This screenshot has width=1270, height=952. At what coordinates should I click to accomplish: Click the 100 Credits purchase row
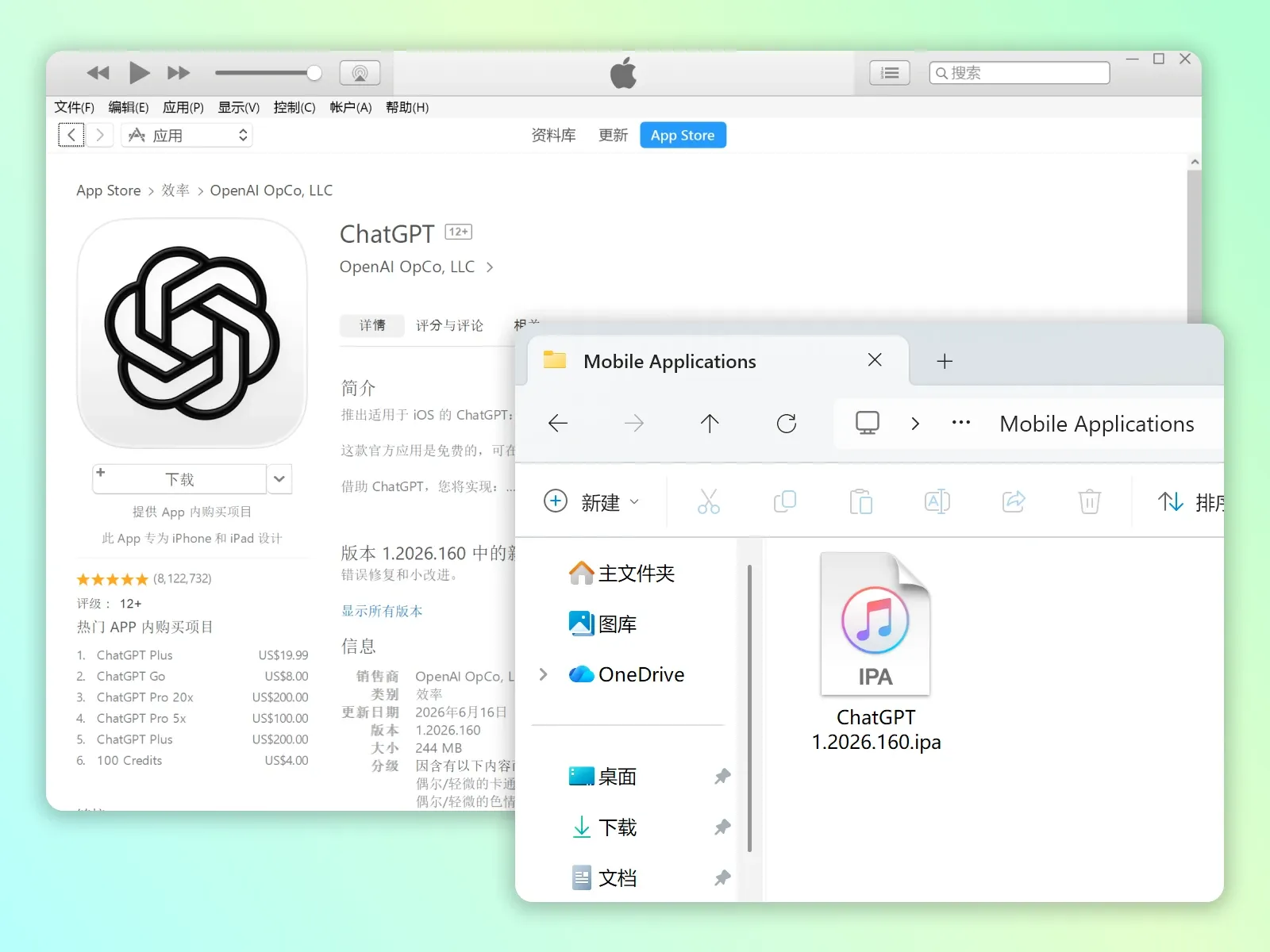coord(192,760)
